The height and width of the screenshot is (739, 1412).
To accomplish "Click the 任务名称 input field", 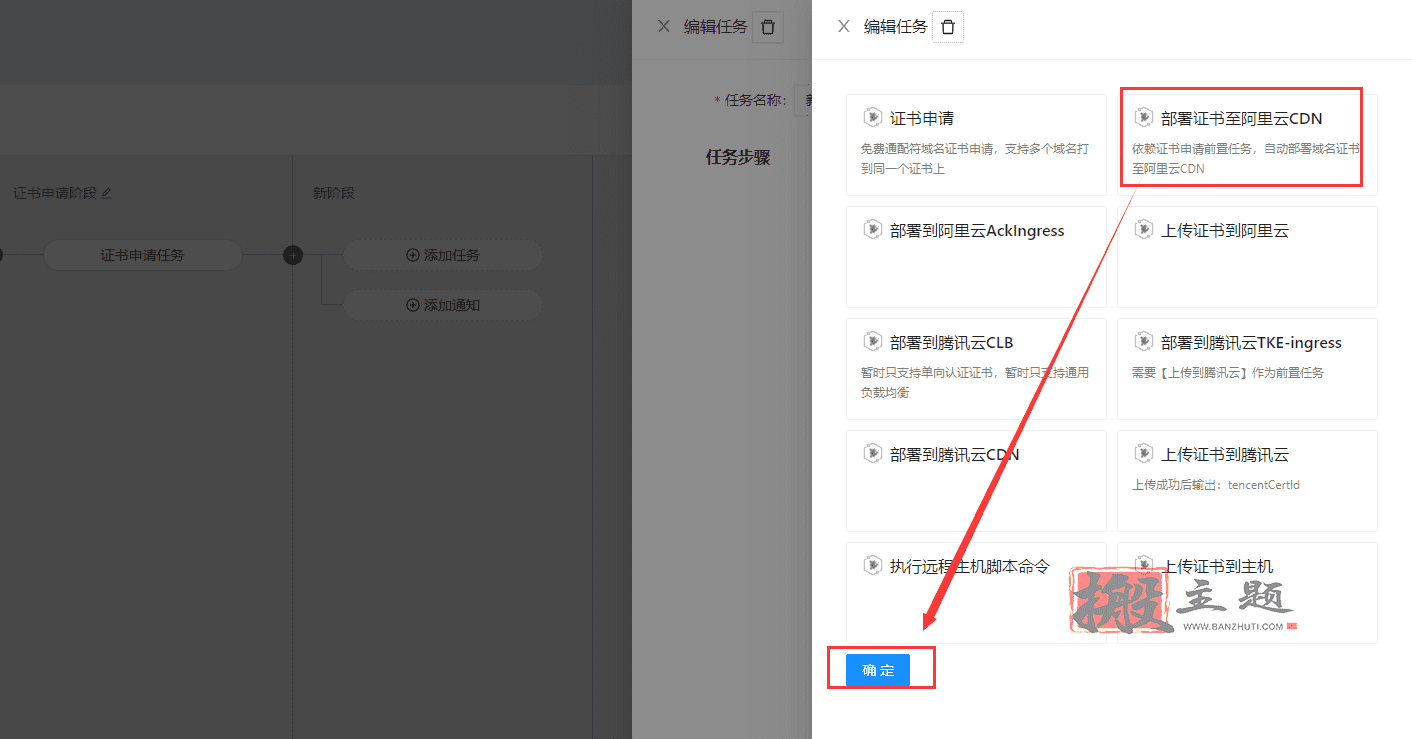I will click(x=803, y=100).
